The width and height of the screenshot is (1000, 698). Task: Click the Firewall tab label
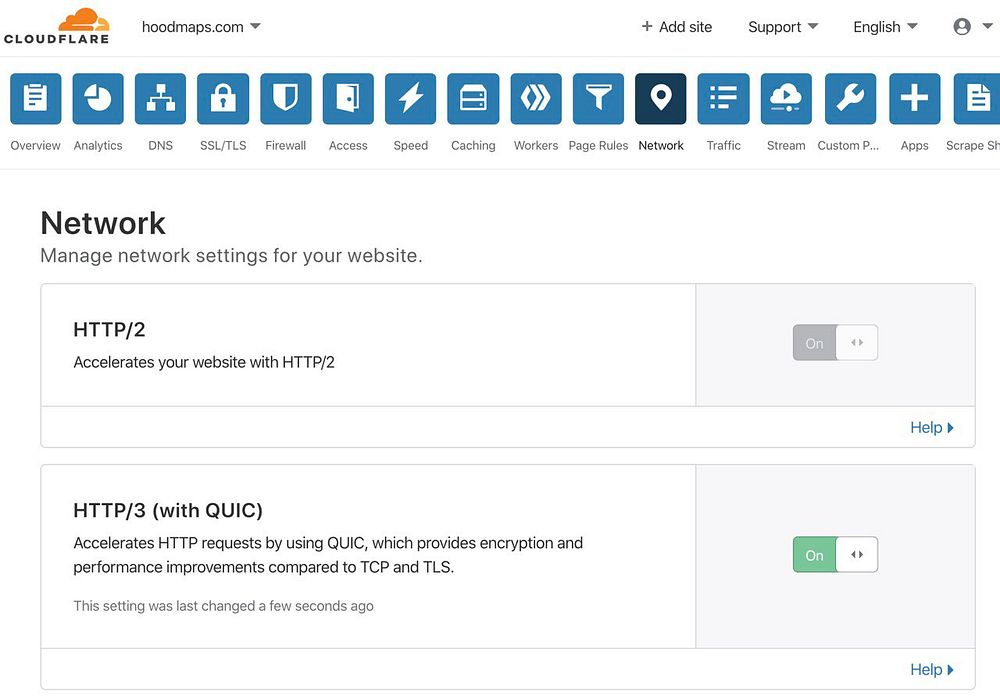286,145
